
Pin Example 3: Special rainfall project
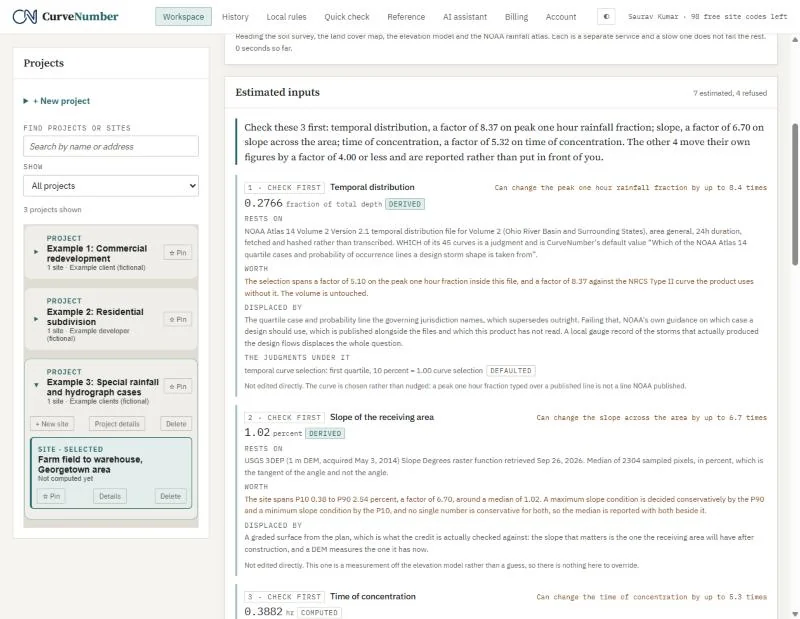click(x=178, y=387)
